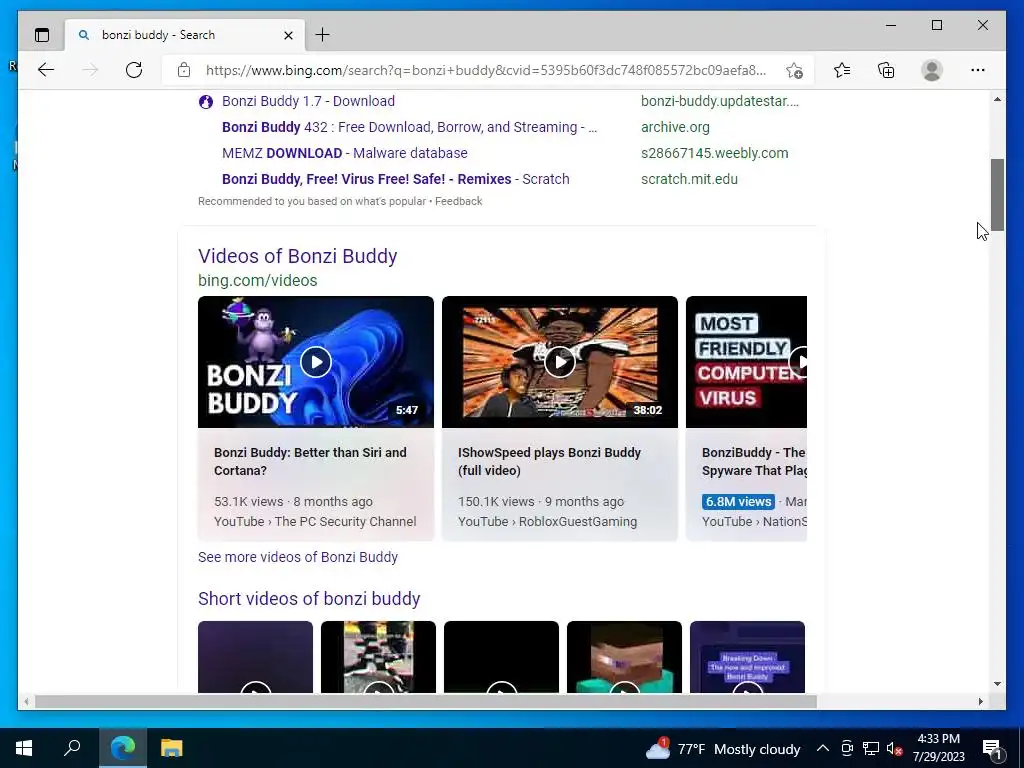This screenshot has height=768, width=1024.
Task: Open the clock showing 4:33 PM
Action: tap(938, 748)
